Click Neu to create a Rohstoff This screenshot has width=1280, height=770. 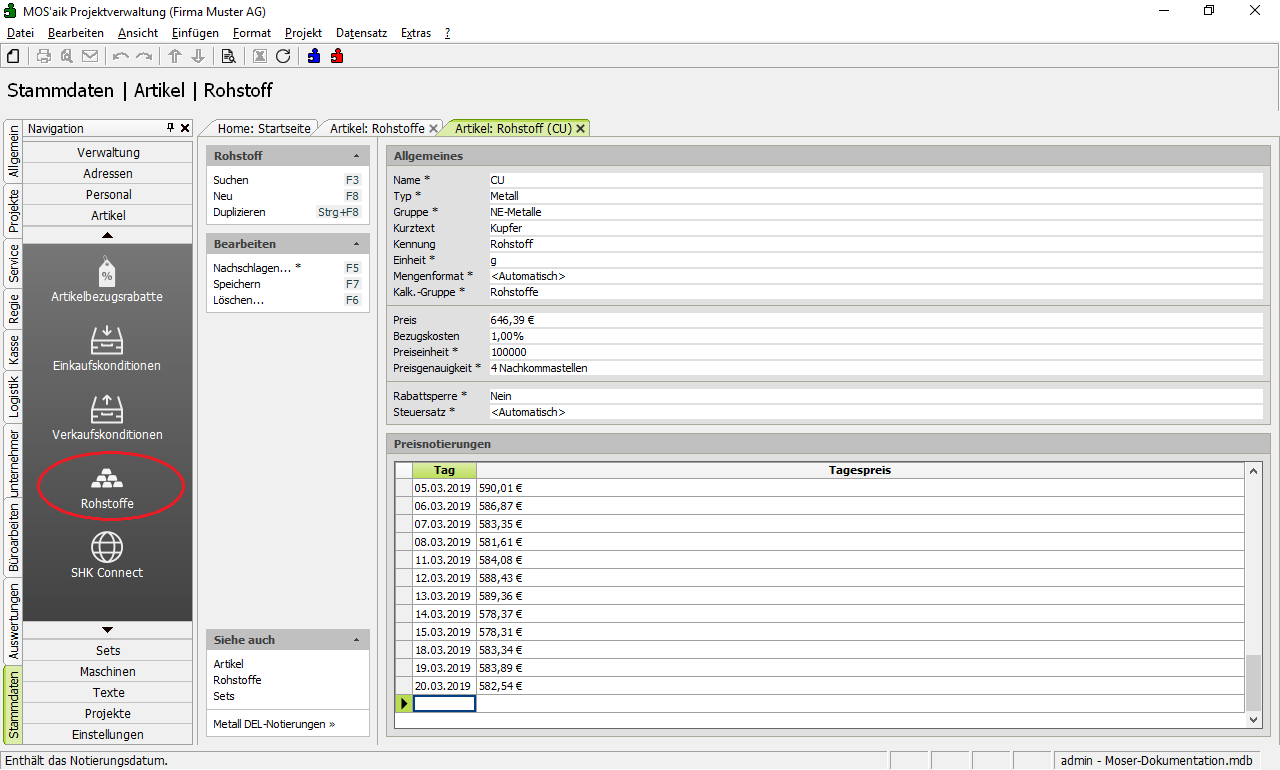click(223, 196)
